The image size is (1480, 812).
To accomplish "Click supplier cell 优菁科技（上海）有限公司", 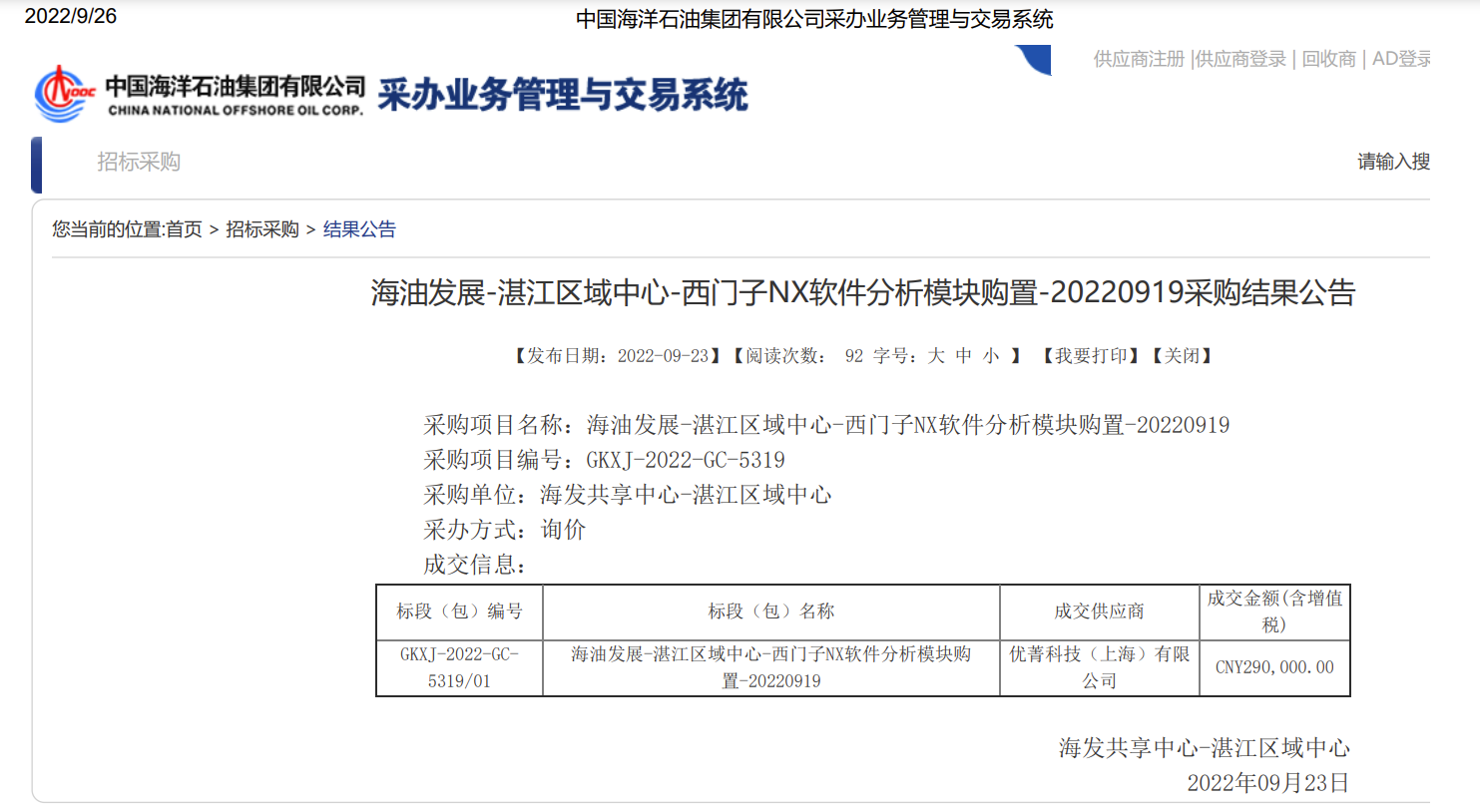I will tap(1100, 667).
